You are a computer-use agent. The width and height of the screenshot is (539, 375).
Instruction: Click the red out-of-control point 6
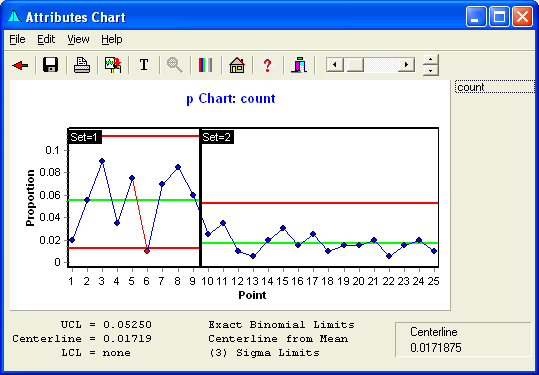click(147, 251)
